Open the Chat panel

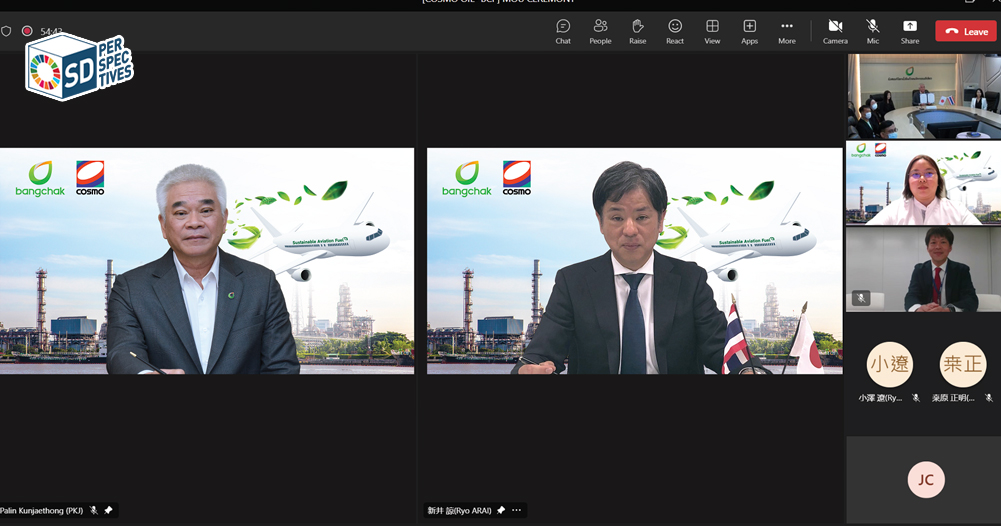(562, 31)
